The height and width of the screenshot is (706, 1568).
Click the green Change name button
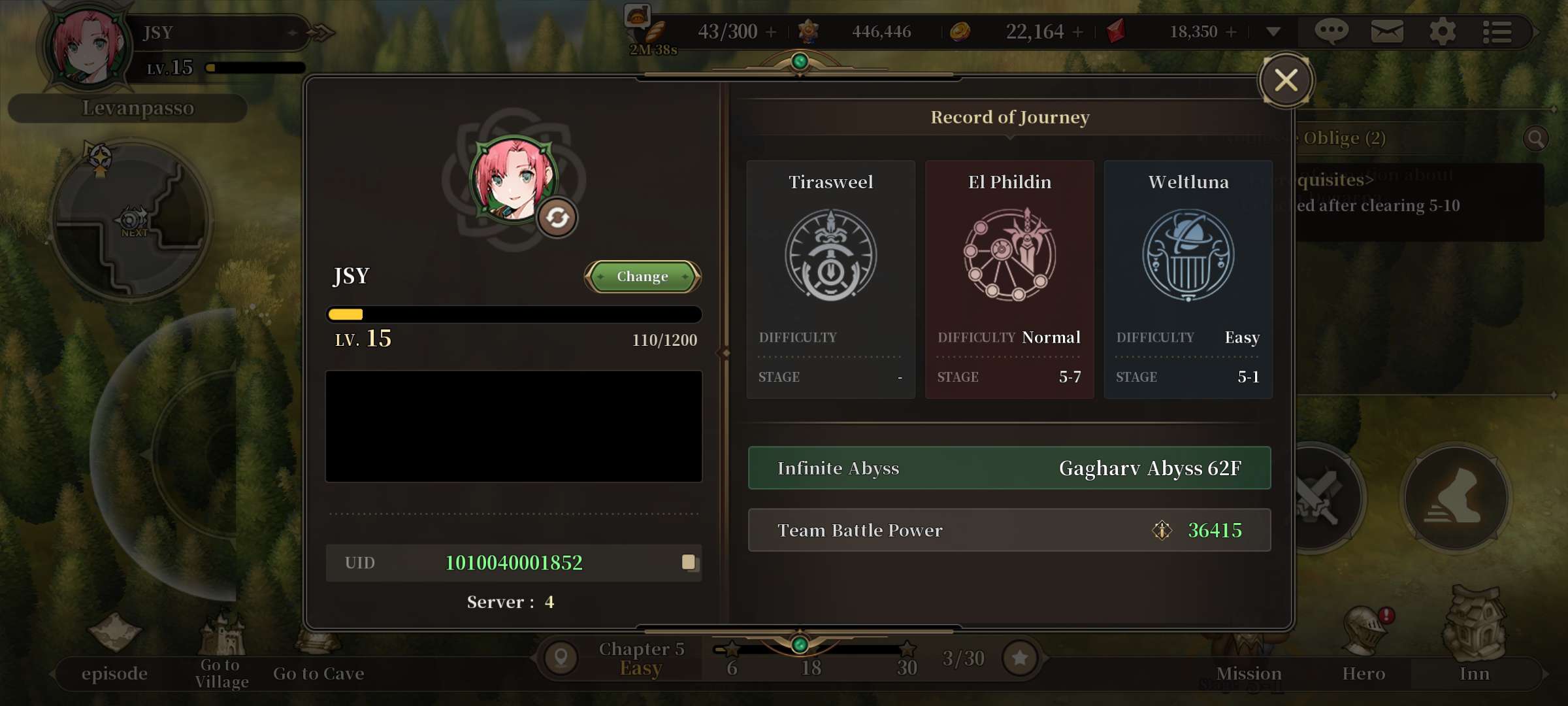click(x=642, y=277)
